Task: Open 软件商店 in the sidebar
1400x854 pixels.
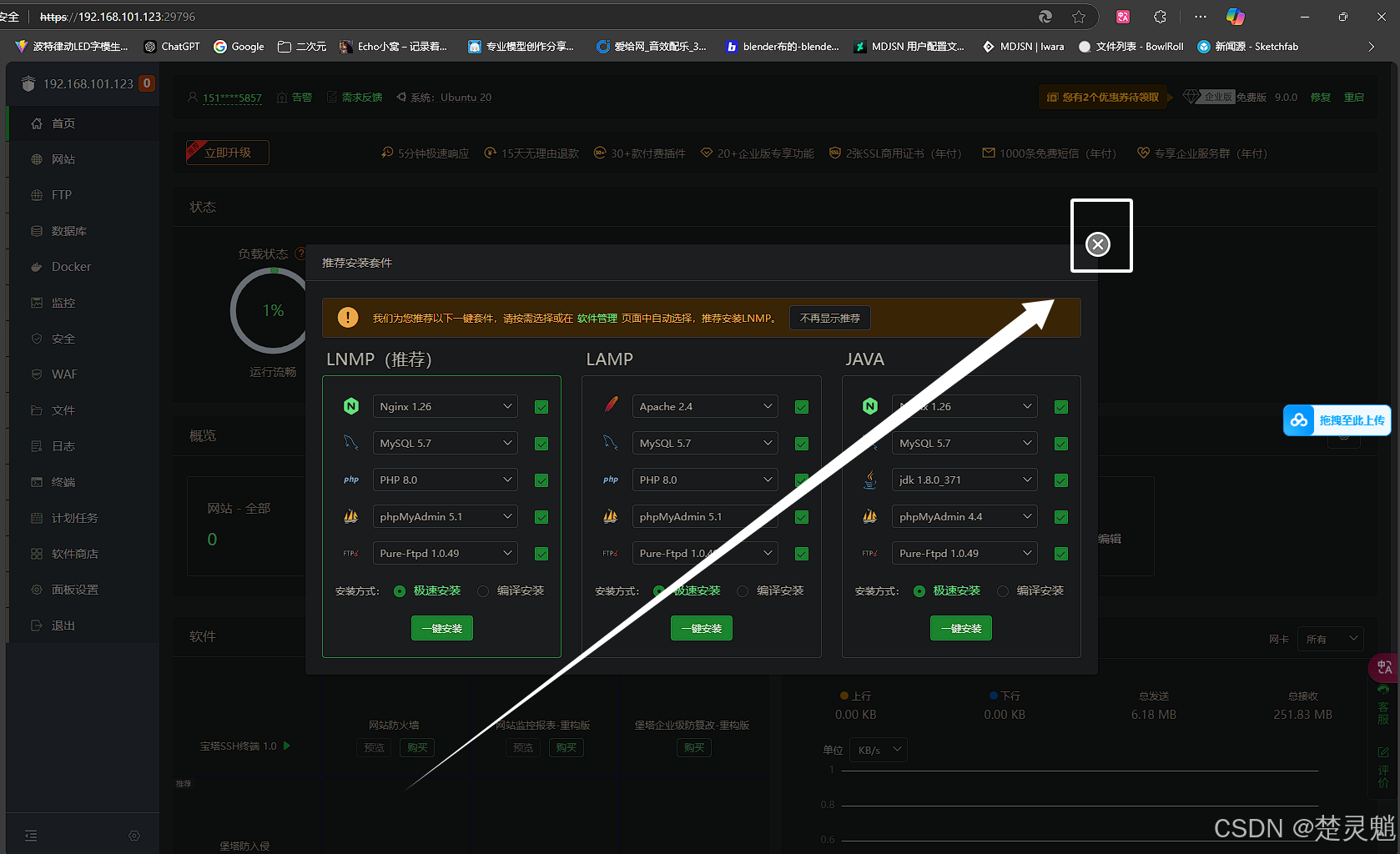Action: point(83,554)
